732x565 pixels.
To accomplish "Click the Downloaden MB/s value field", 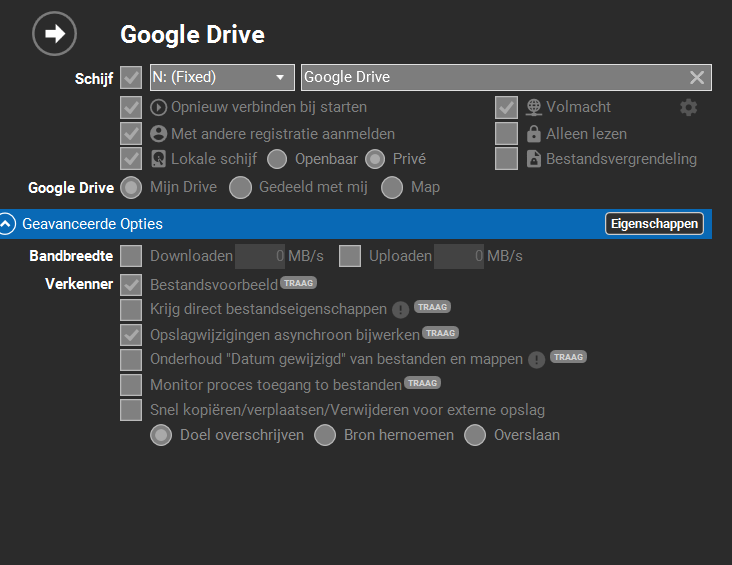I will tap(260, 256).
